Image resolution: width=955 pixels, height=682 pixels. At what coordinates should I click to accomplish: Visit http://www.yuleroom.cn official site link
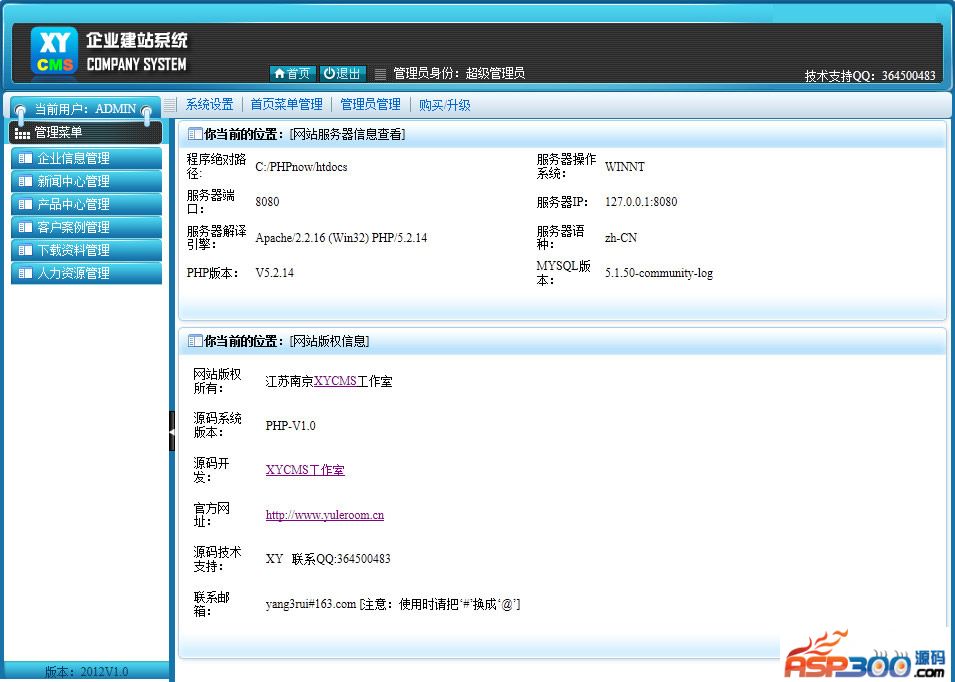click(324, 515)
